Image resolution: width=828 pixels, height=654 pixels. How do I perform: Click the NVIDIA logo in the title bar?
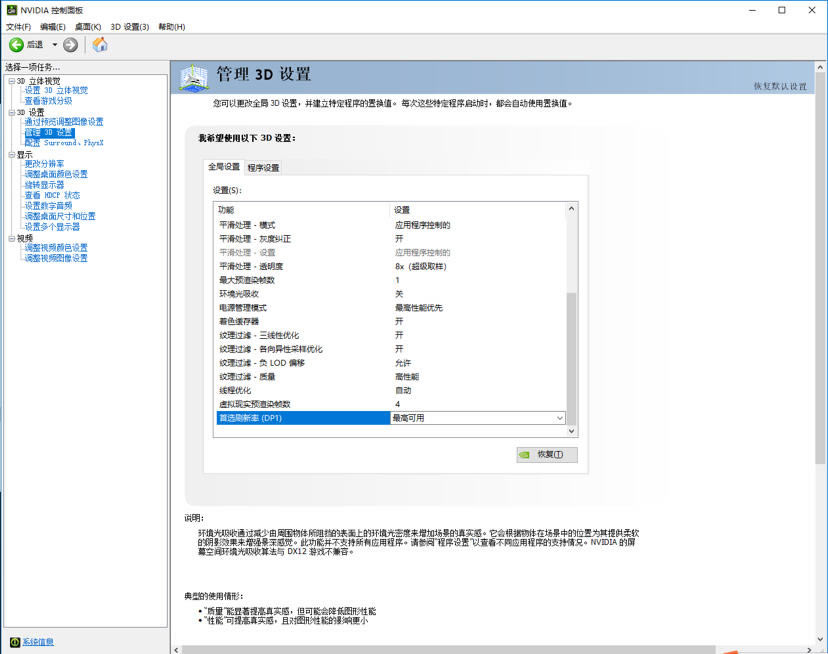point(12,10)
